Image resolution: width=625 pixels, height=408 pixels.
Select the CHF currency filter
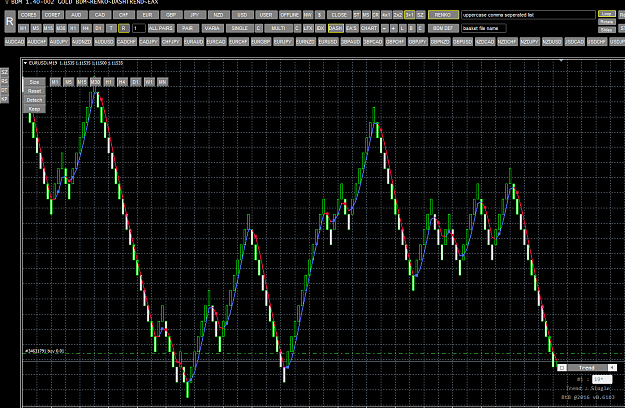(x=124, y=15)
